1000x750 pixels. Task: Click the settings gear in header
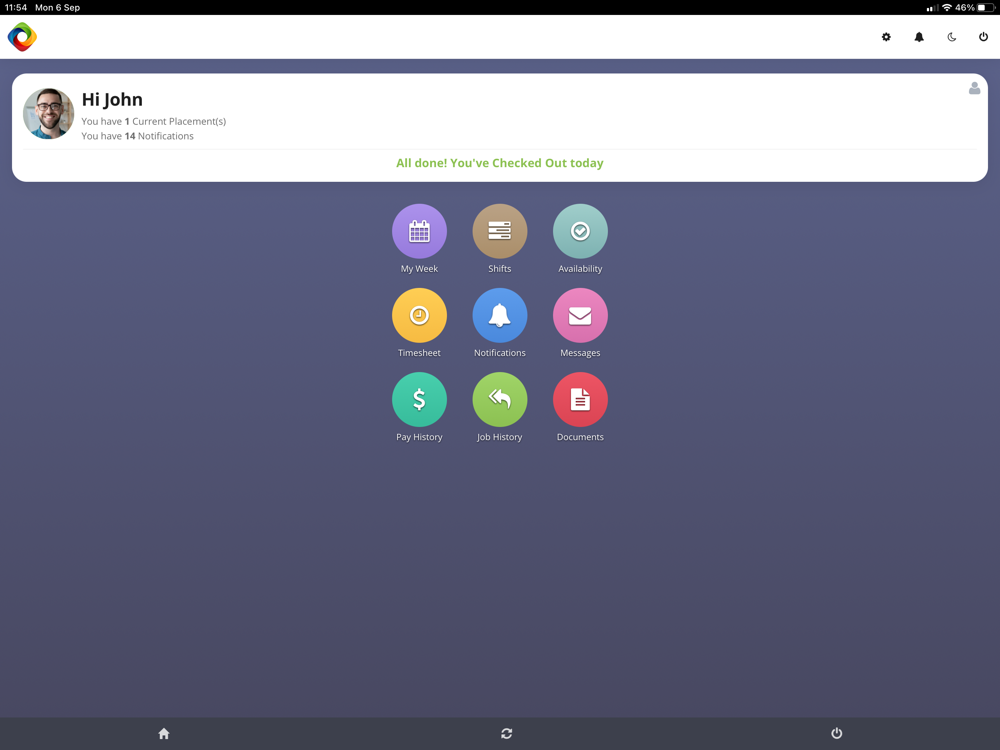pos(886,37)
